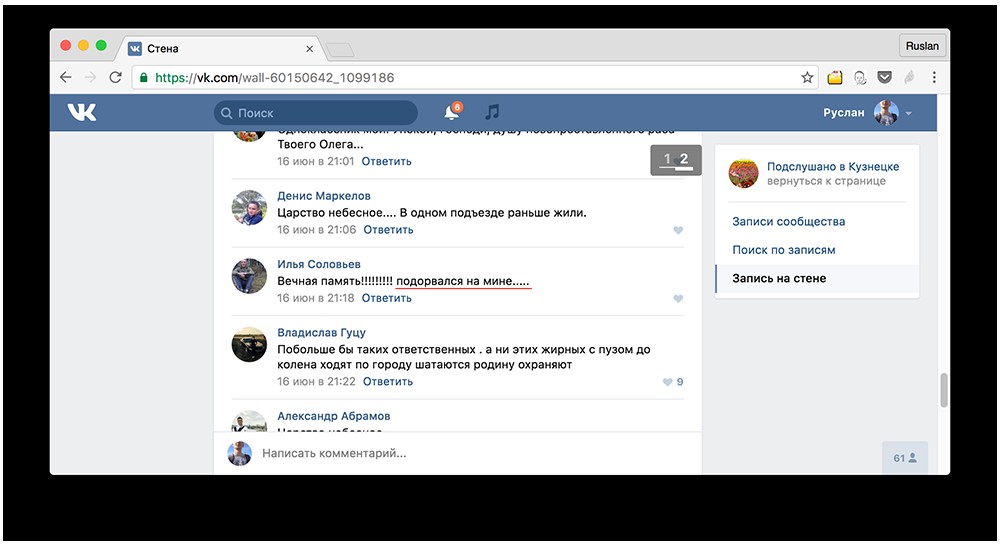Screen dimensions: 1000x546
Task: Click Ответить under Владислав Гуцу's comment
Action: click(388, 381)
